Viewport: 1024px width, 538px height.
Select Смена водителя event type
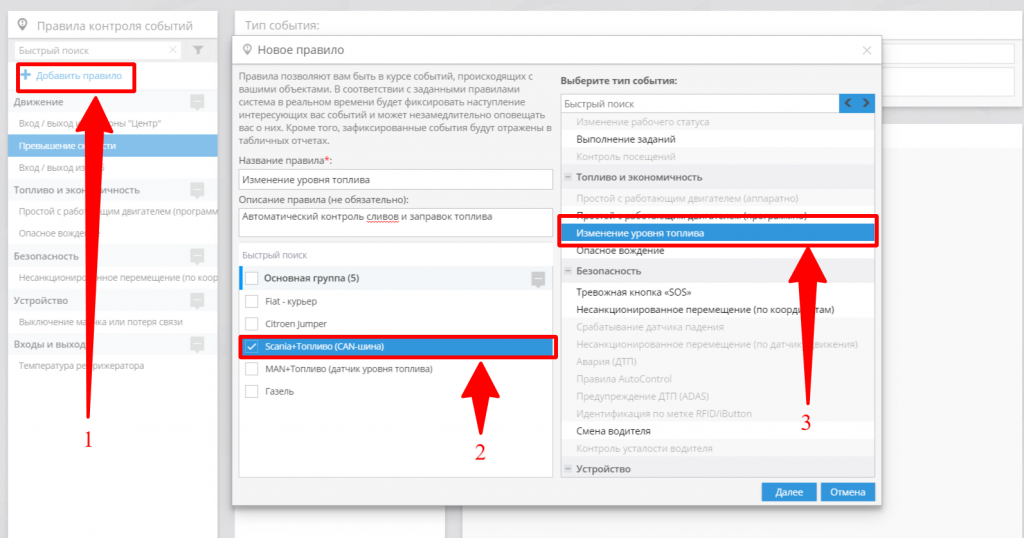[613, 431]
